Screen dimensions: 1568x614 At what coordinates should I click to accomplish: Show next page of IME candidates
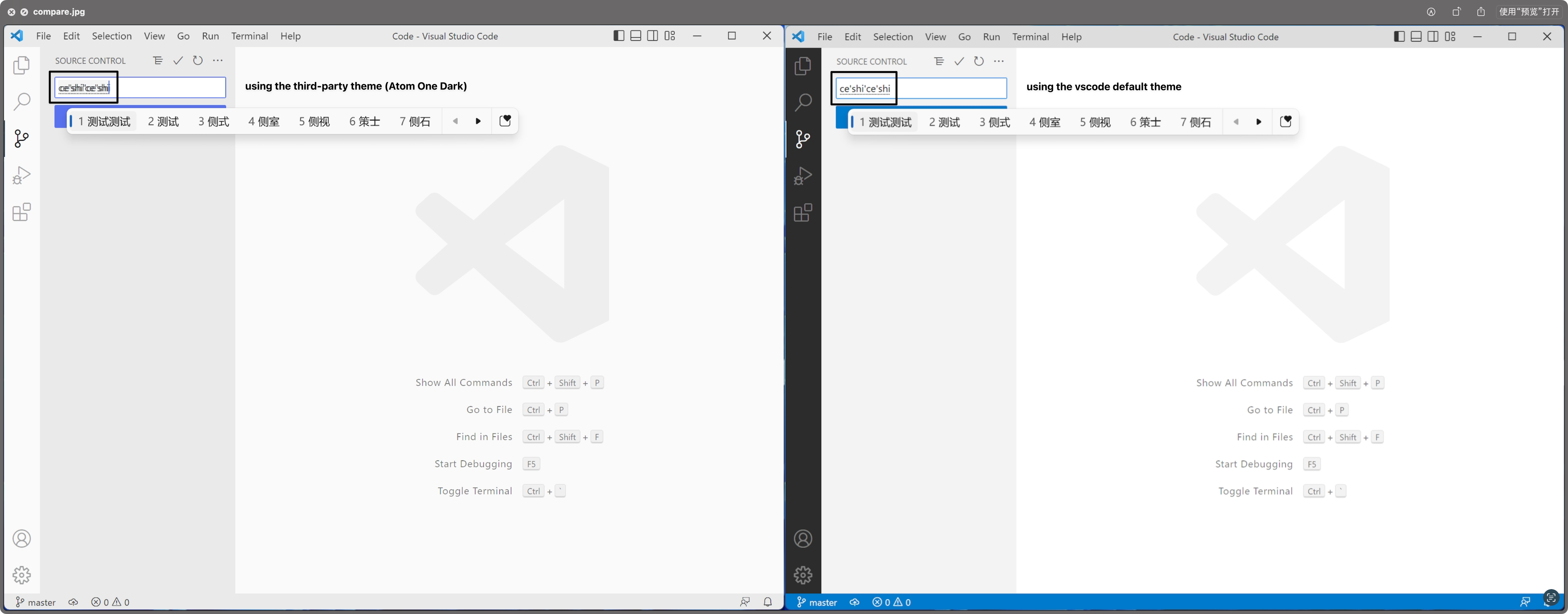point(478,121)
